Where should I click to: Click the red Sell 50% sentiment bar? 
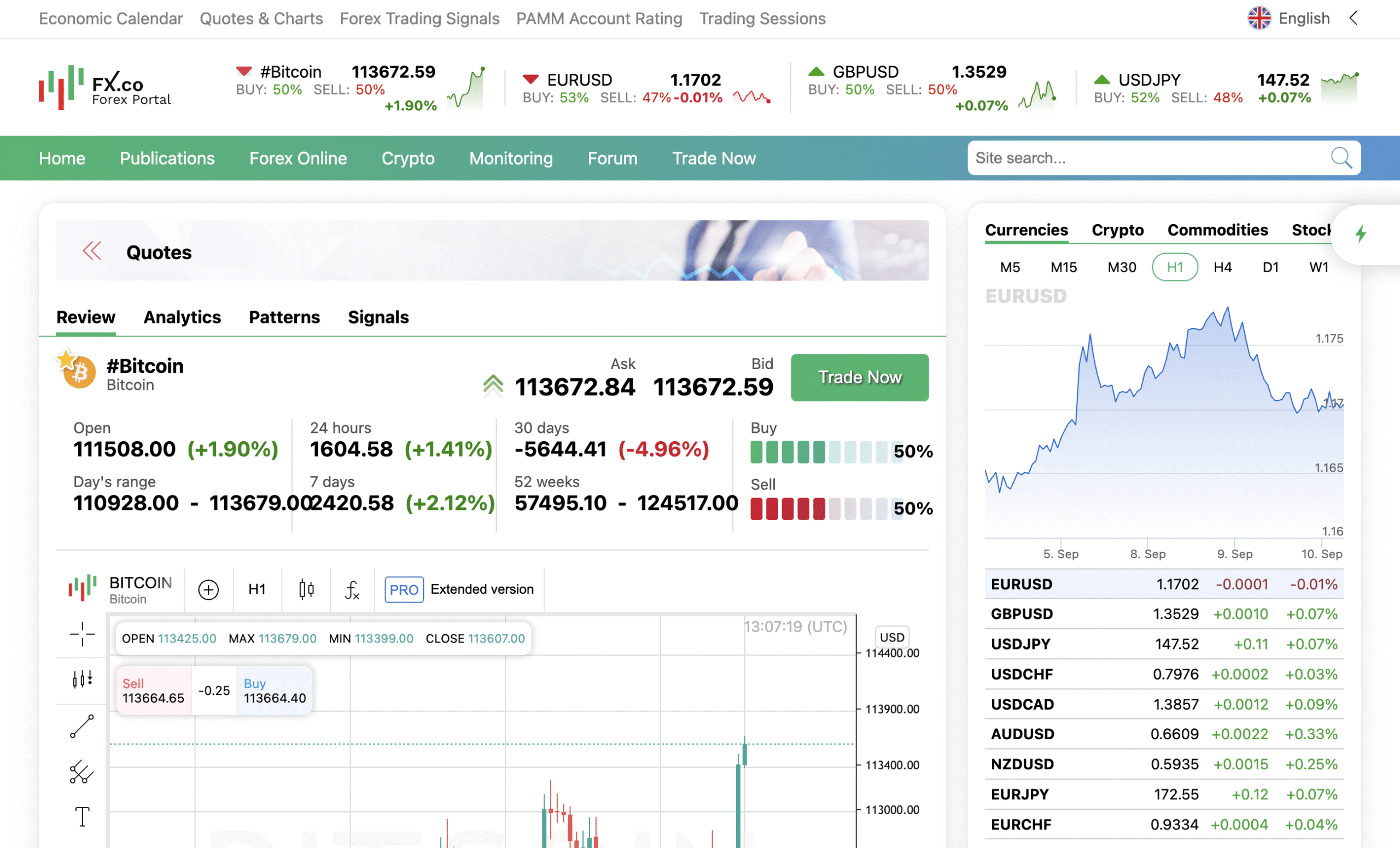point(826,508)
